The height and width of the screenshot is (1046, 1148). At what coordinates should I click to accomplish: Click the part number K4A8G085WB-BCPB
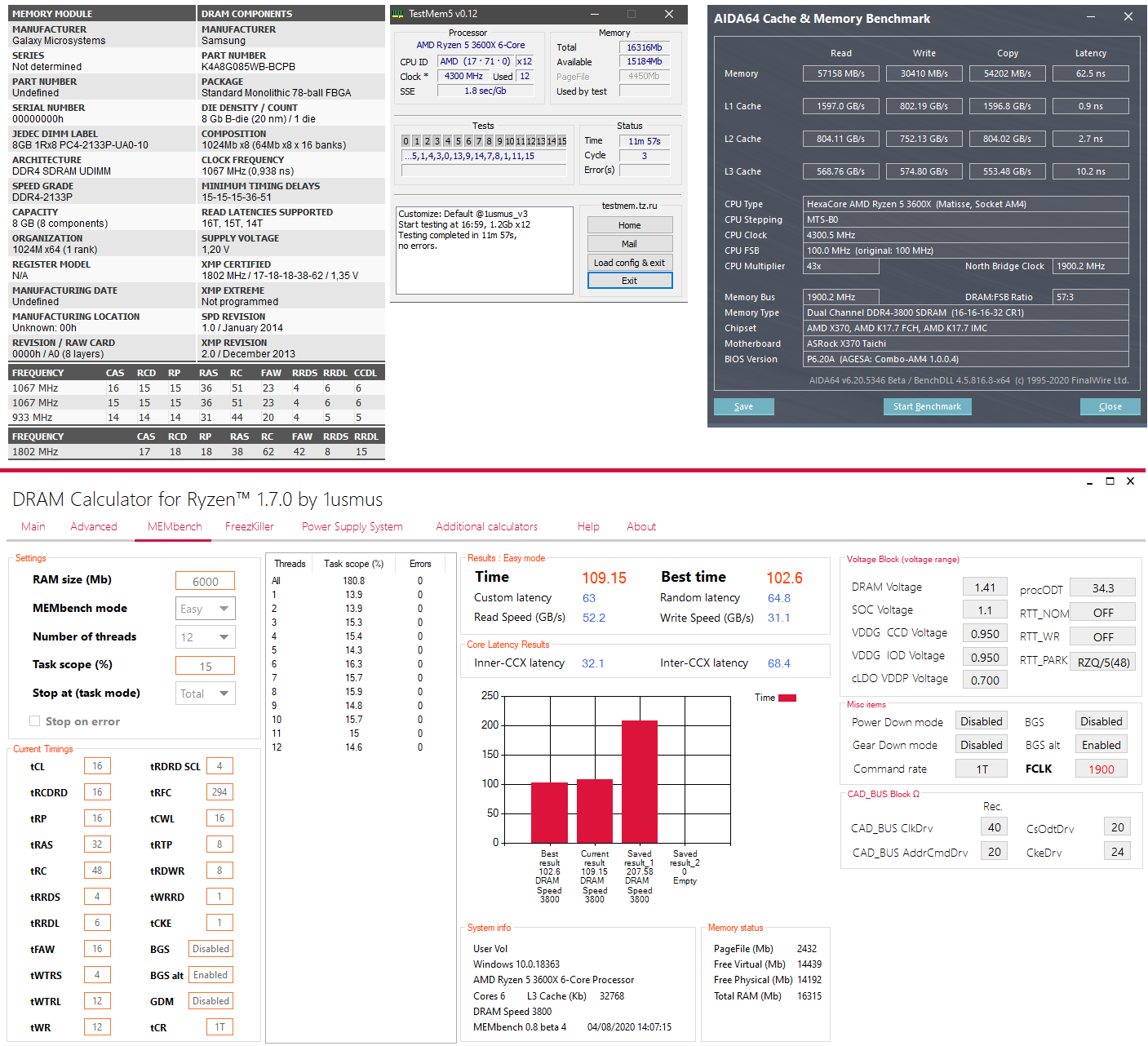[249, 67]
